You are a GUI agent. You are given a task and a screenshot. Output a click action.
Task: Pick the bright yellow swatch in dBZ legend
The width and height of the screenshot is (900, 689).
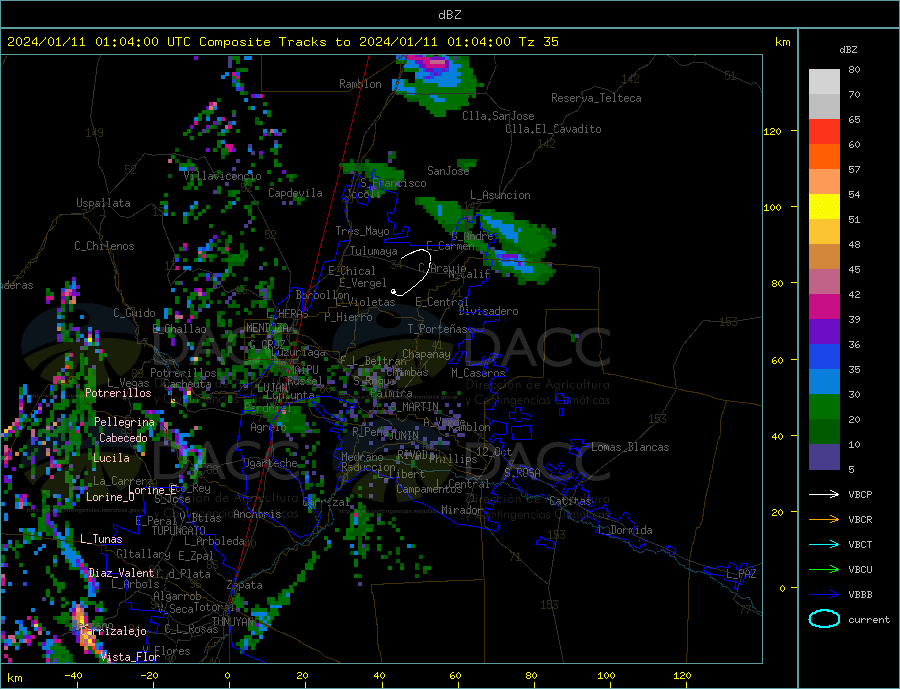click(x=824, y=207)
